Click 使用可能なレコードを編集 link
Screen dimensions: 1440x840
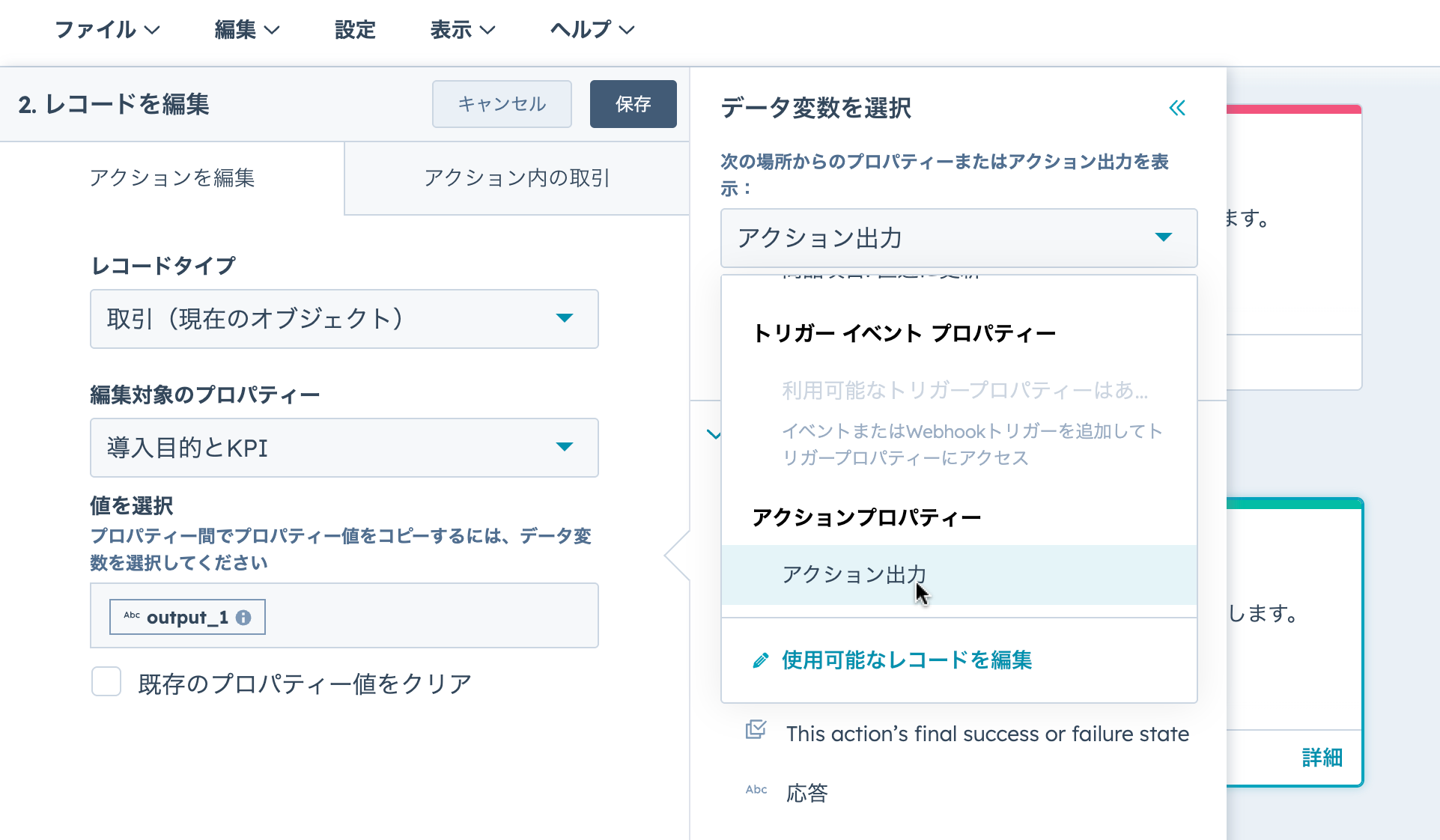click(907, 660)
